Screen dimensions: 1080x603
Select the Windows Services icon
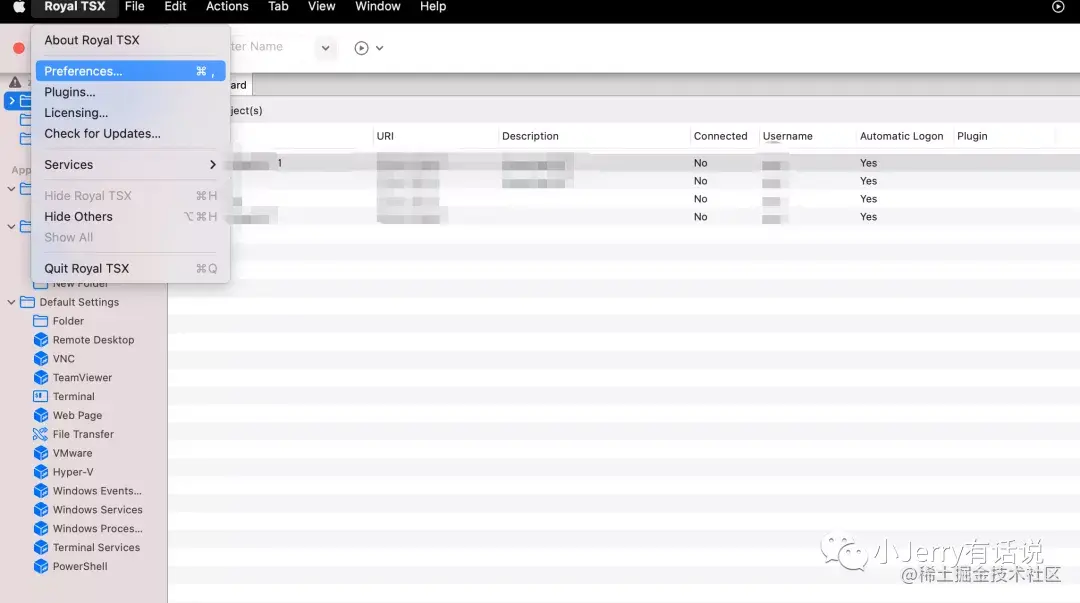coord(41,510)
